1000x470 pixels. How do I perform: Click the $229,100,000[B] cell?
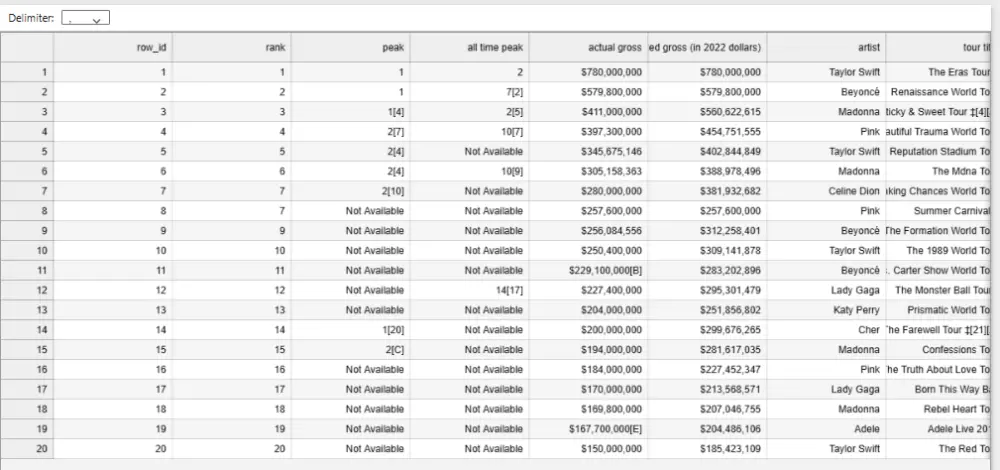click(x=588, y=270)
